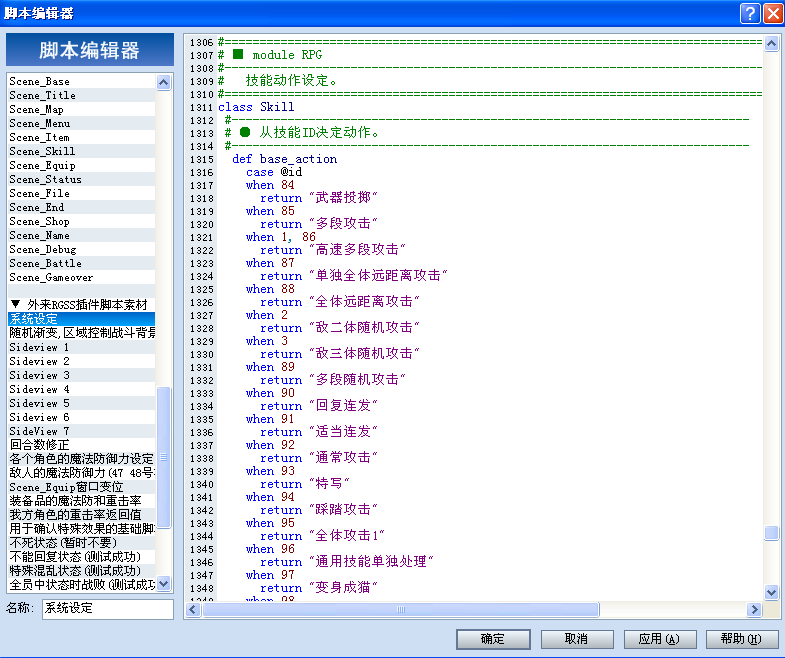Click the help question mark title icon
The height and width of the screenshot is (658, 785).
click(x=750, y=14)
